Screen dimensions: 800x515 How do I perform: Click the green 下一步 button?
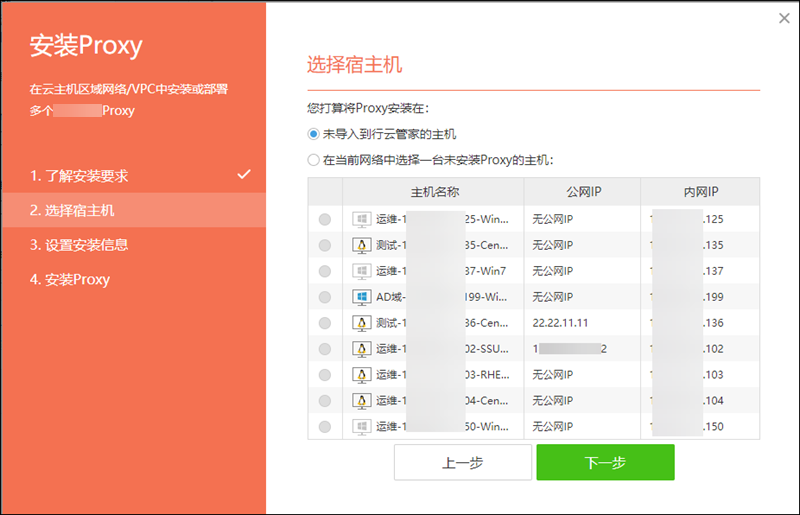605,463
